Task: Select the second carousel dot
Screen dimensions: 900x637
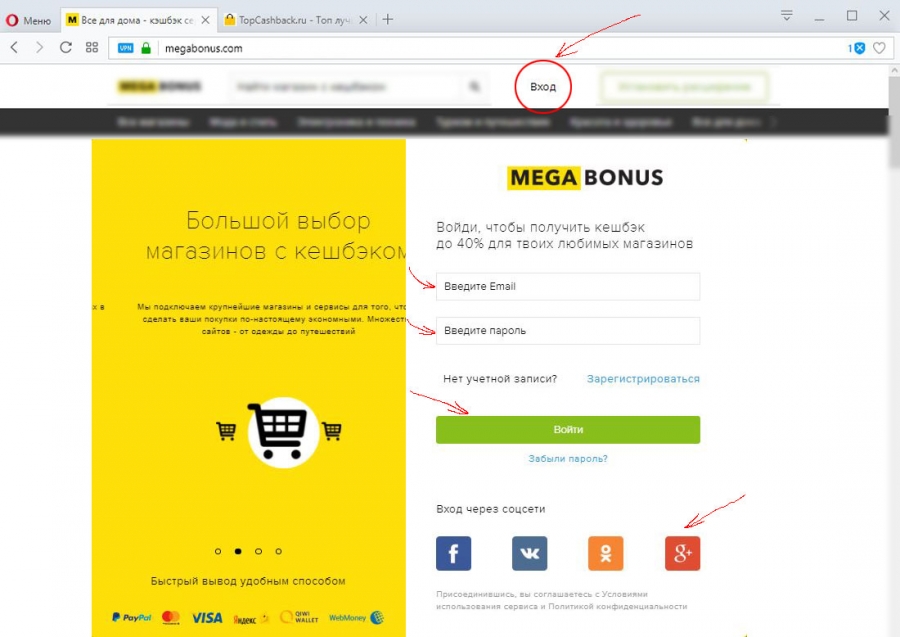Action: (x=238, y=551)
